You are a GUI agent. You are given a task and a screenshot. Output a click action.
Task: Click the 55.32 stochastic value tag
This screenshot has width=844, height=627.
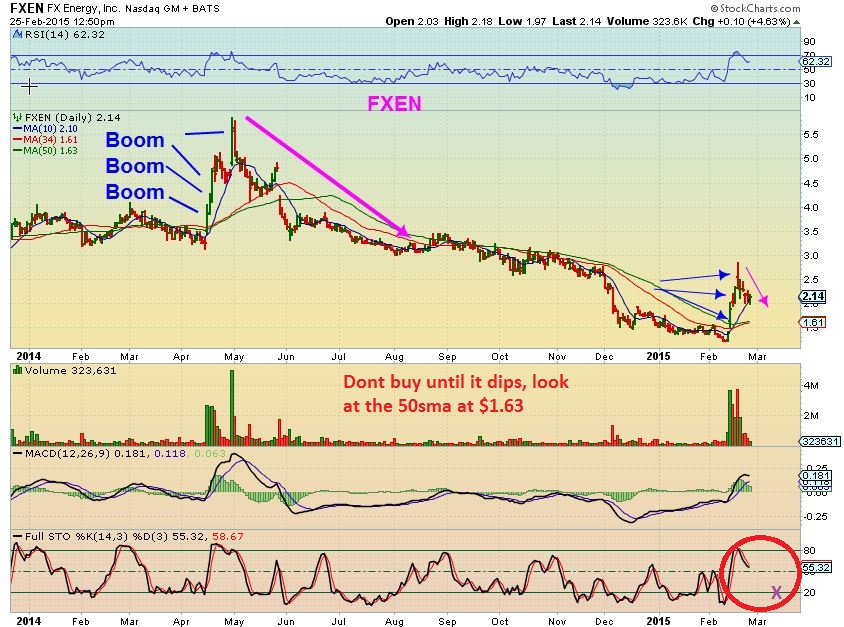pyautogui.click(x=816, y=567)
